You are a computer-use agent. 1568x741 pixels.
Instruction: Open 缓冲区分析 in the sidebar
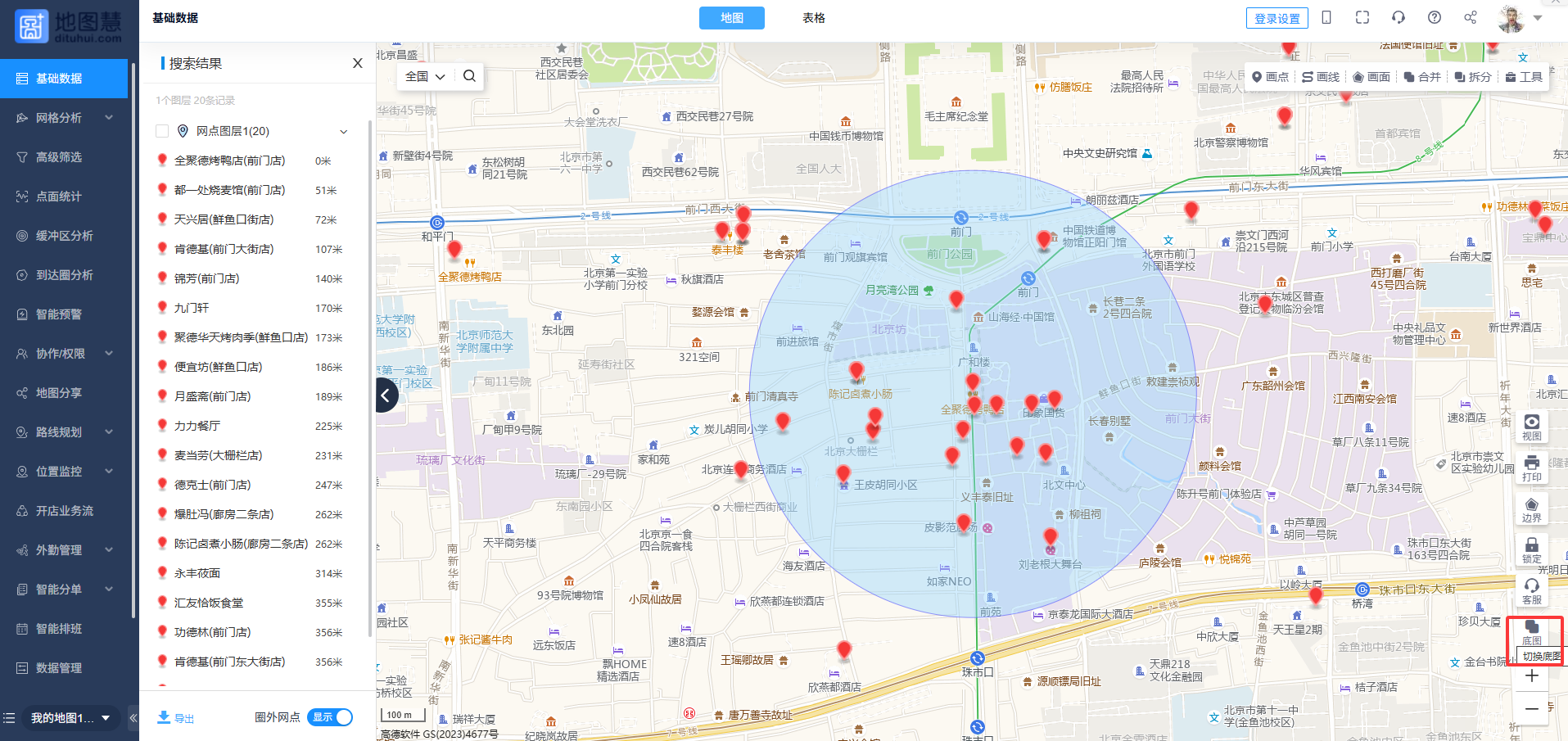(64, 236)
